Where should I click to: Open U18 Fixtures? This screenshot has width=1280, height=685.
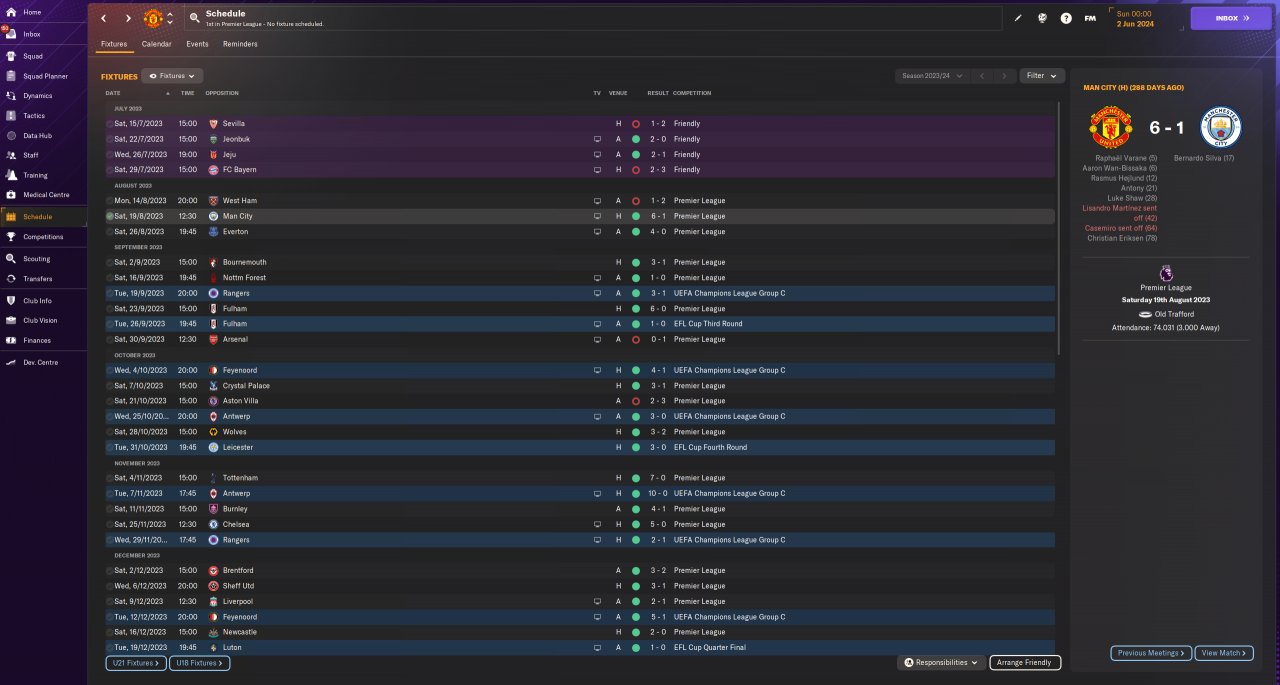200,662
